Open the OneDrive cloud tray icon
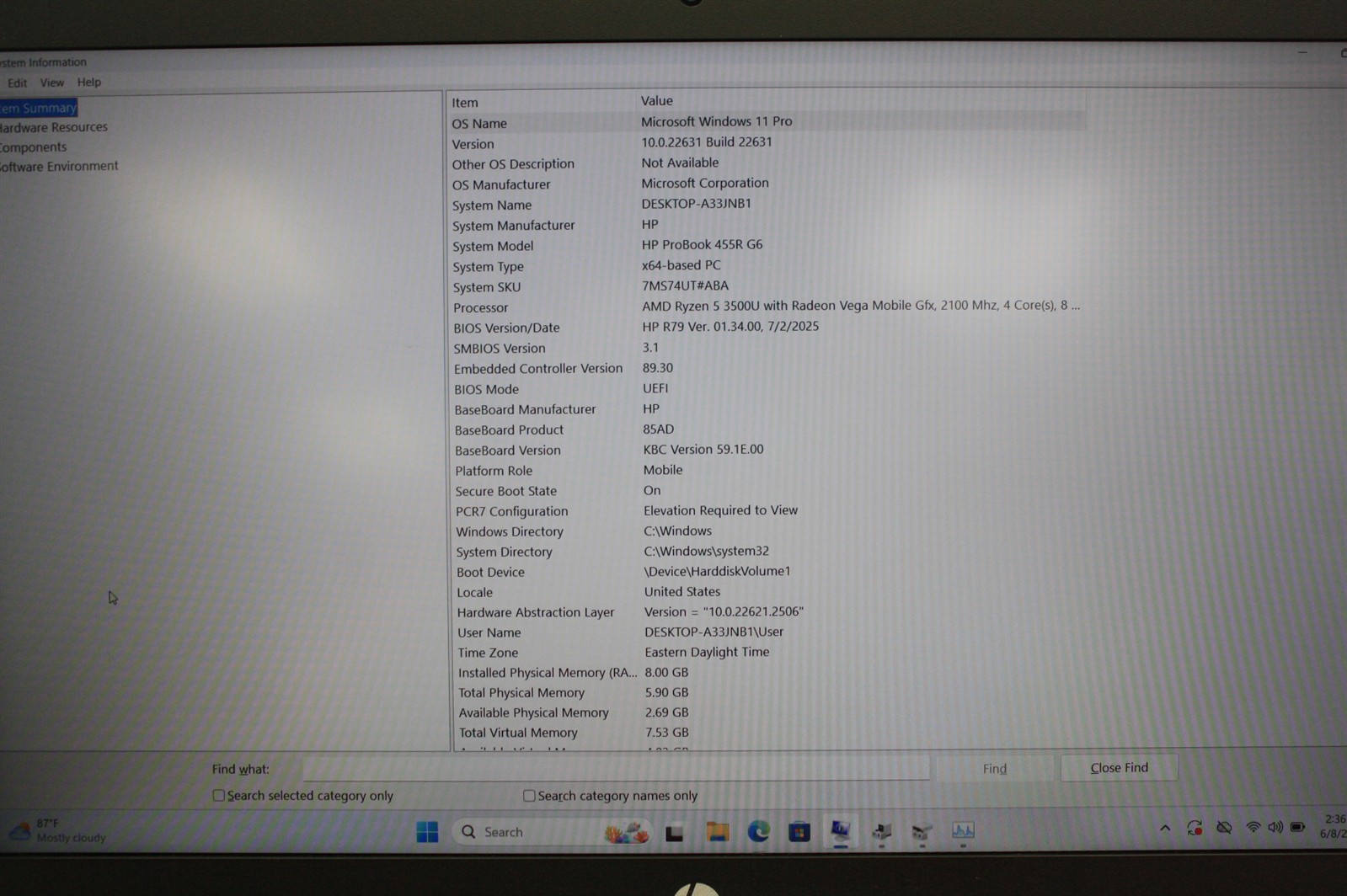Viewport: 1347px width, 896px height. 1224,829
